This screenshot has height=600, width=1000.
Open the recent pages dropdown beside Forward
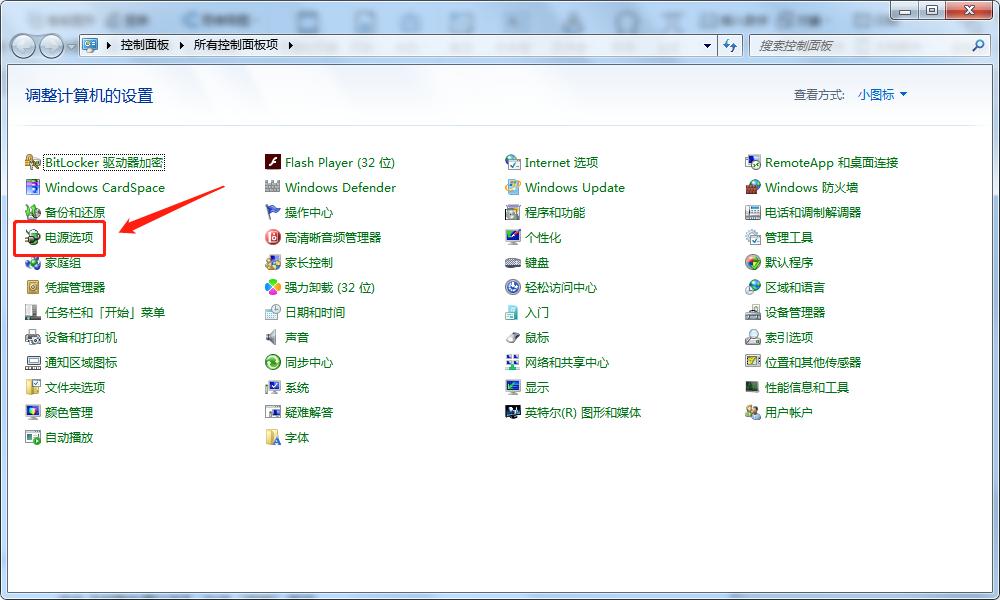tap(71, 46)
